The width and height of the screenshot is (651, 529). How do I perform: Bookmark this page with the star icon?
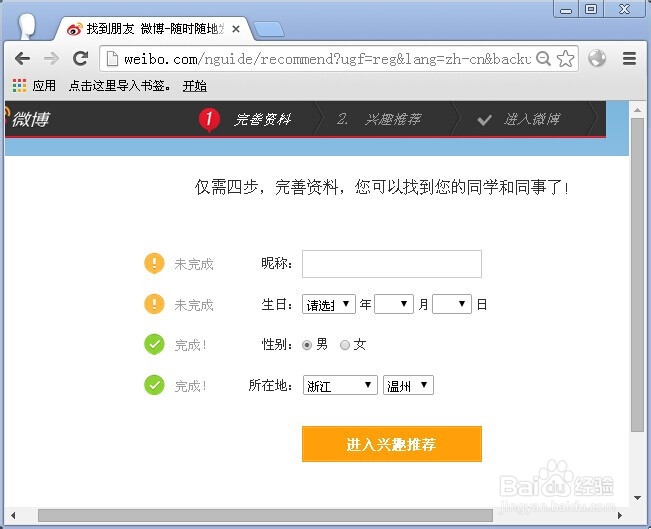565,59
